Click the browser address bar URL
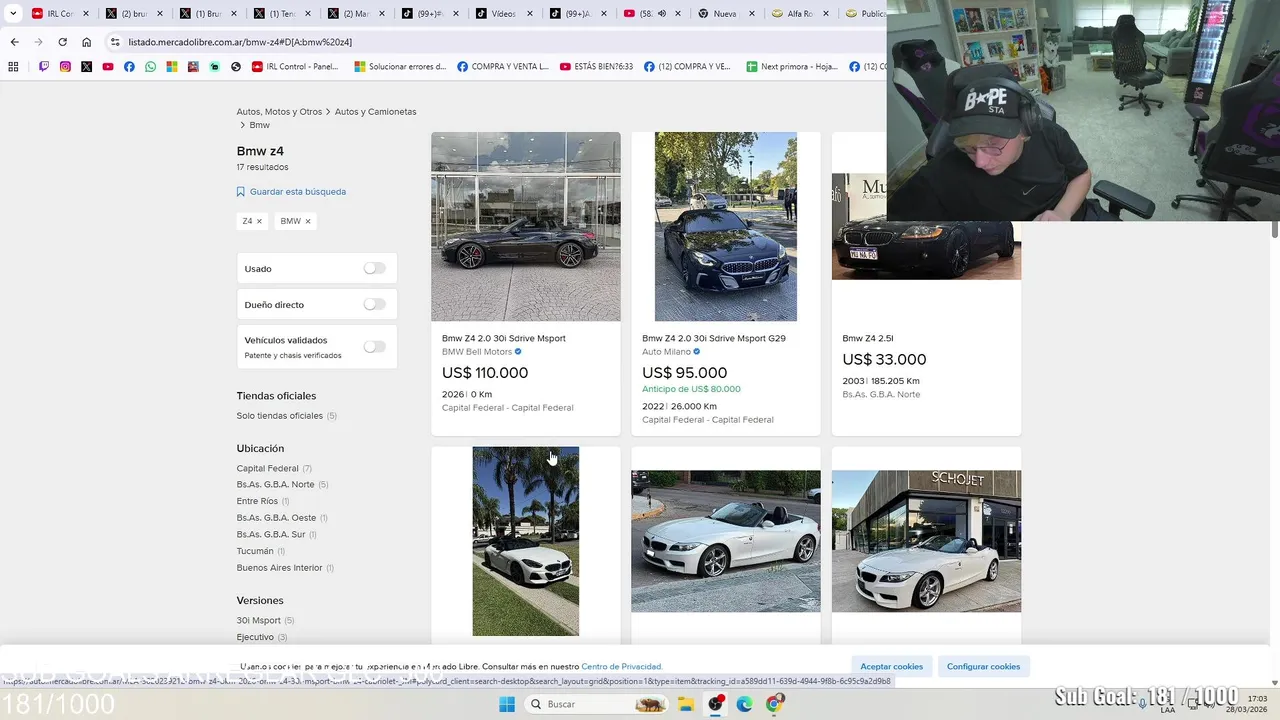The width and height of the screenshot is (1280, 720). (x=240, y=42)
